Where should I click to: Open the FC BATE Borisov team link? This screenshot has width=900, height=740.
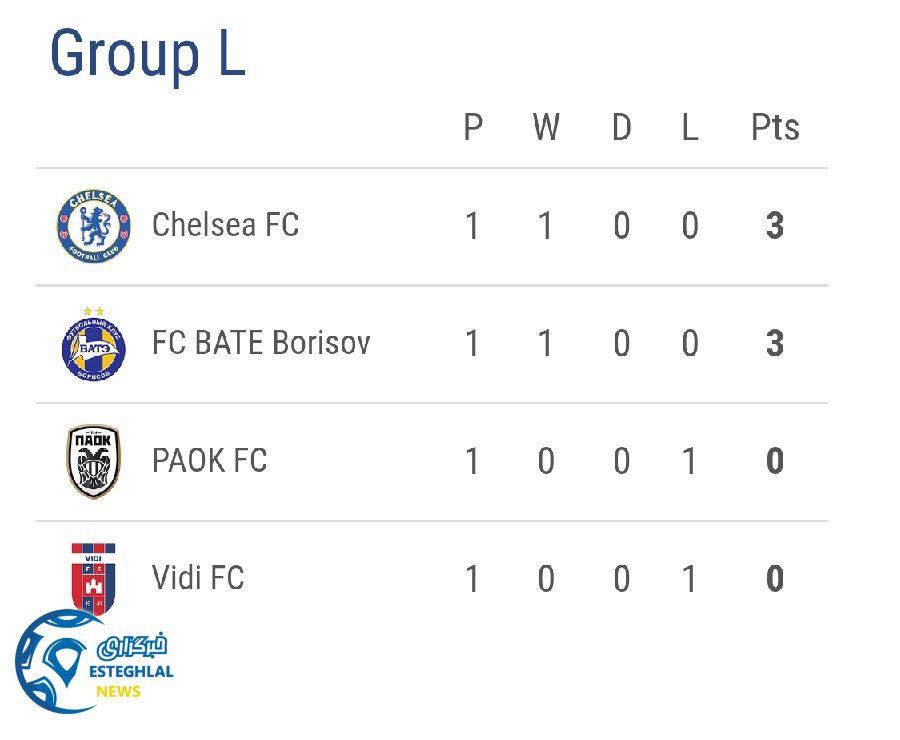(261, 343)
